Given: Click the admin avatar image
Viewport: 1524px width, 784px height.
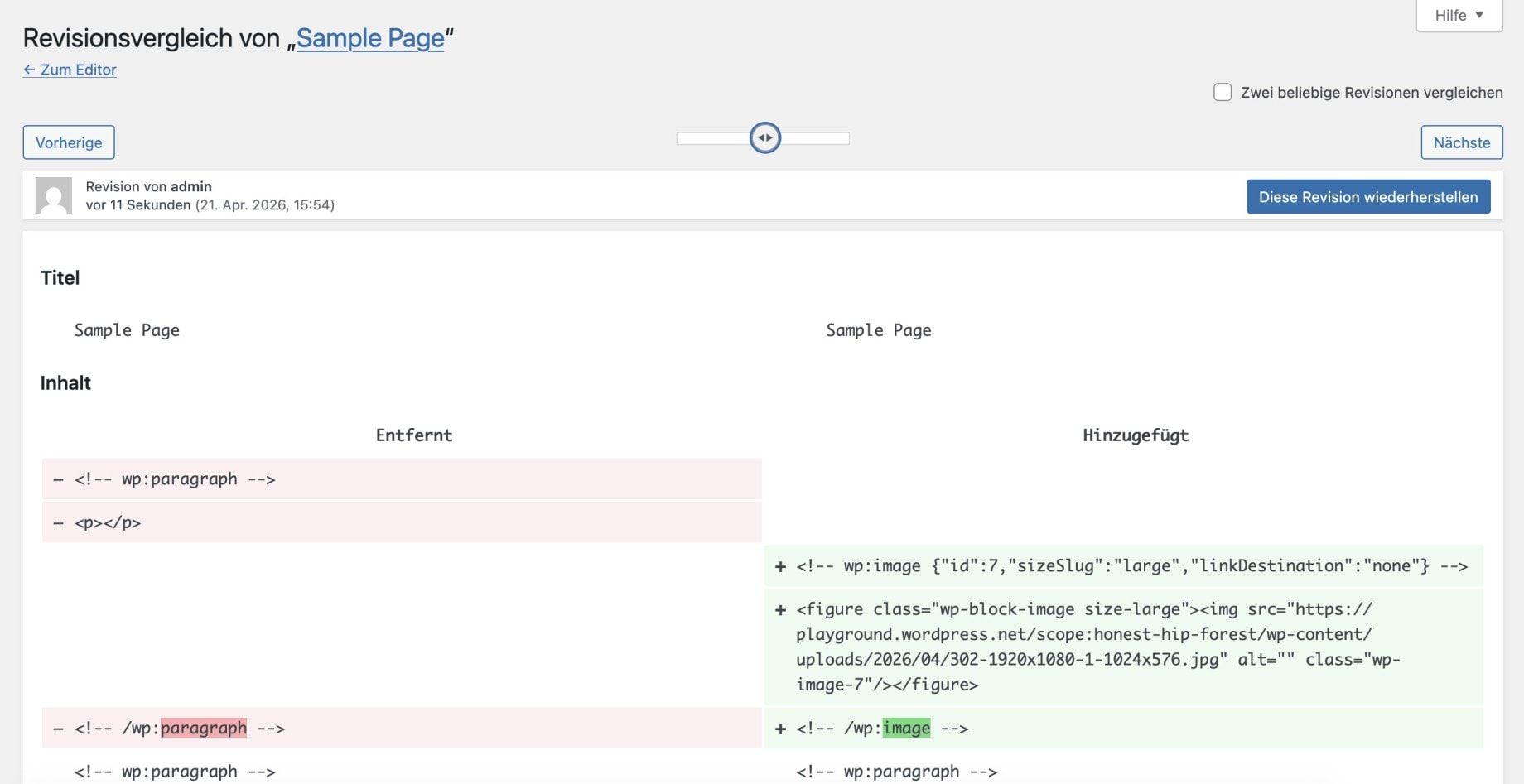Looking at the screenshot, I should [54, 195].
